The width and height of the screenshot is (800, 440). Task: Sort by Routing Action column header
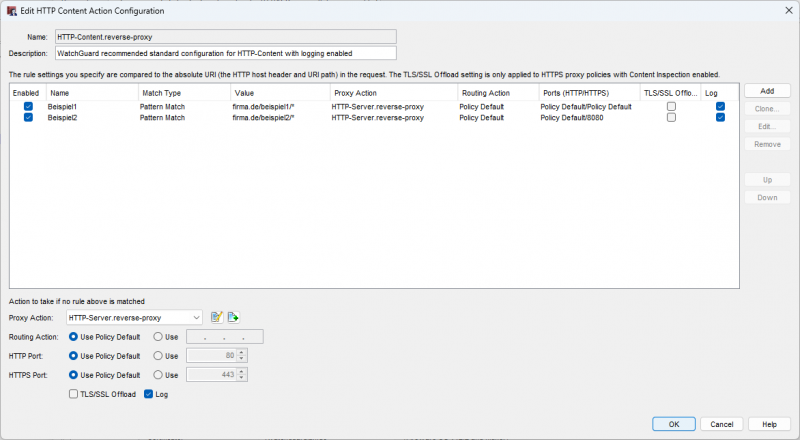point(498,93)
